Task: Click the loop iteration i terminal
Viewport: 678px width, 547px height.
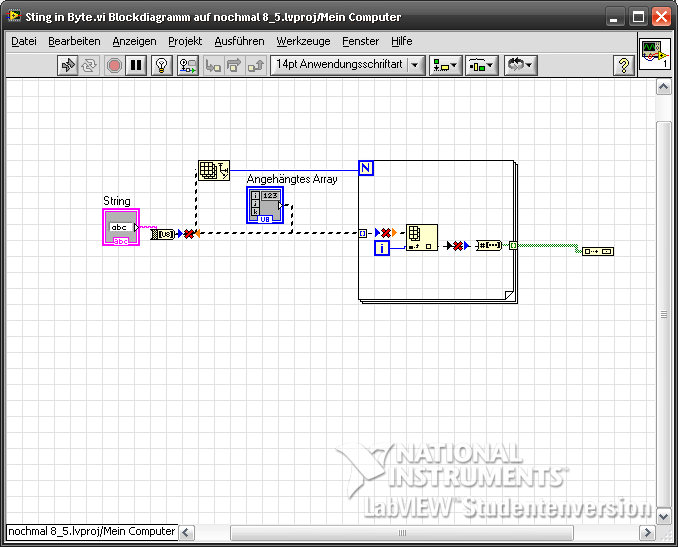Action: [382, 248]
